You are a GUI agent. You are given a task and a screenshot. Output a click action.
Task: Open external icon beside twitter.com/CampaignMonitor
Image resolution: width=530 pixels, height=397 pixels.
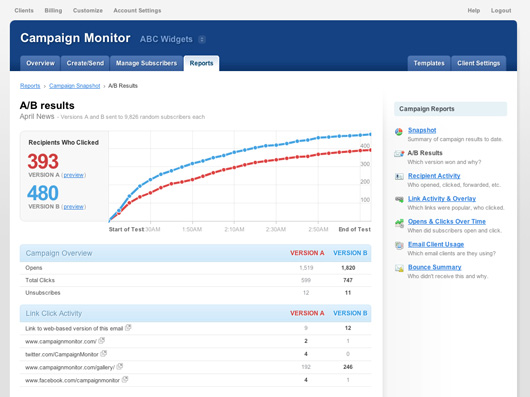(x=103, y=353)
